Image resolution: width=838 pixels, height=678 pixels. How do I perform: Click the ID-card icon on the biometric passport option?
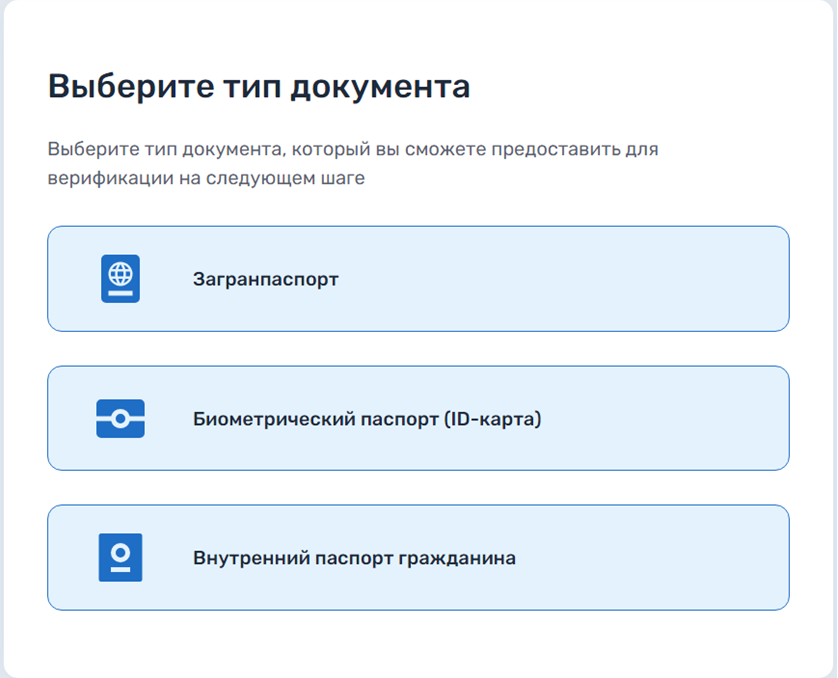(119, 417)
